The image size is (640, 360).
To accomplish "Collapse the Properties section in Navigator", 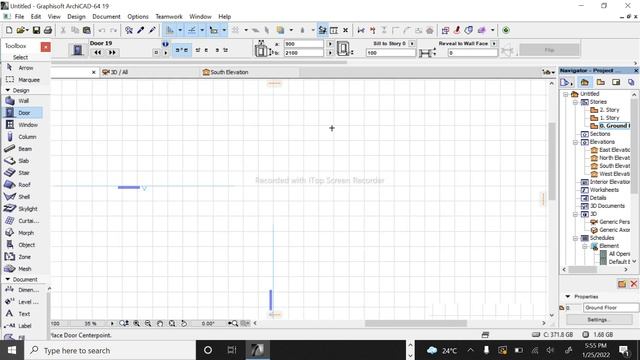I will [568, 296].
